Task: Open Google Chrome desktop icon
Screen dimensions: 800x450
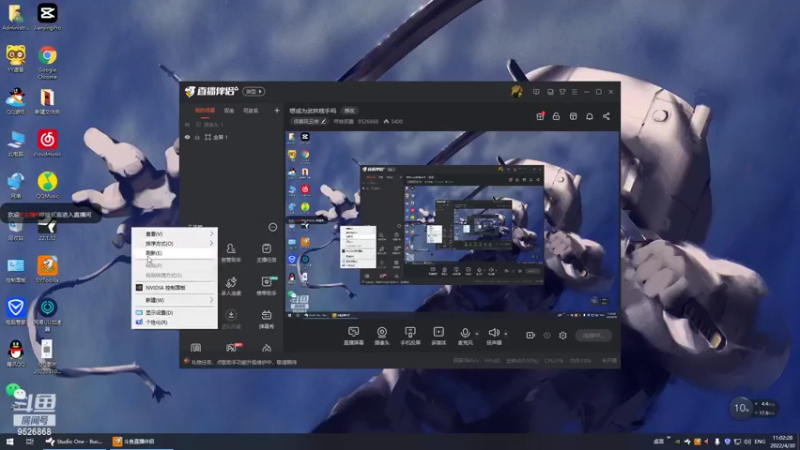Action: [47, 63]
